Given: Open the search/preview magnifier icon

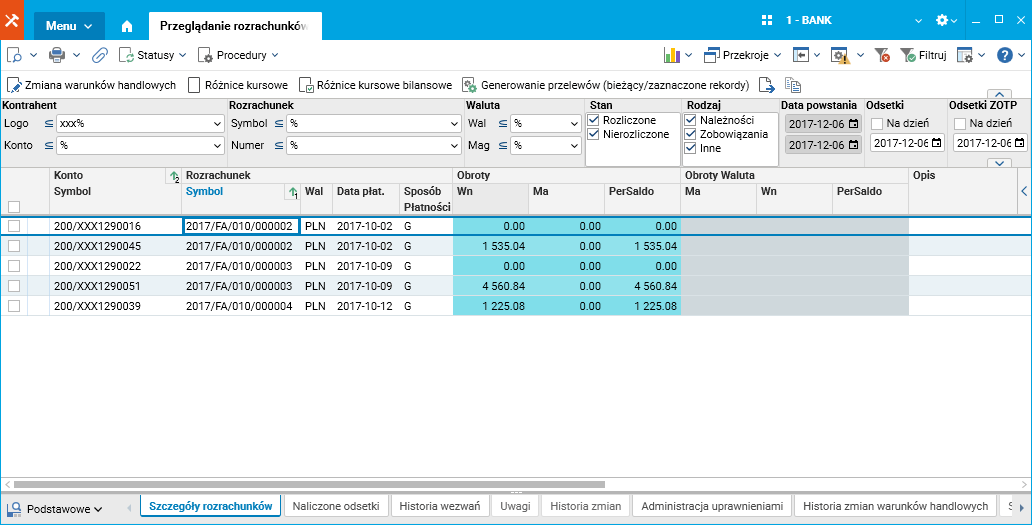Looking at the screenshot, I should point(14,55).
